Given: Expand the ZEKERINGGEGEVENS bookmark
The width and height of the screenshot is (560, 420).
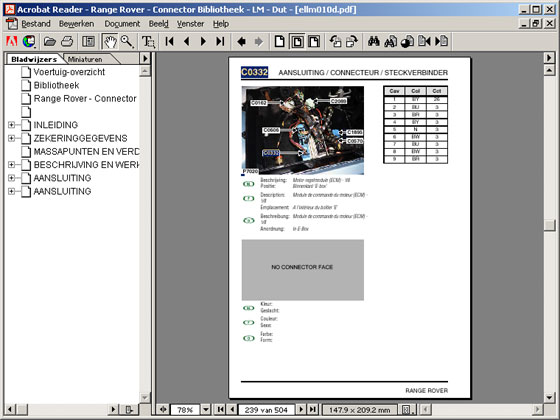Looking at the screenshot, I should [x=11, y=138].
